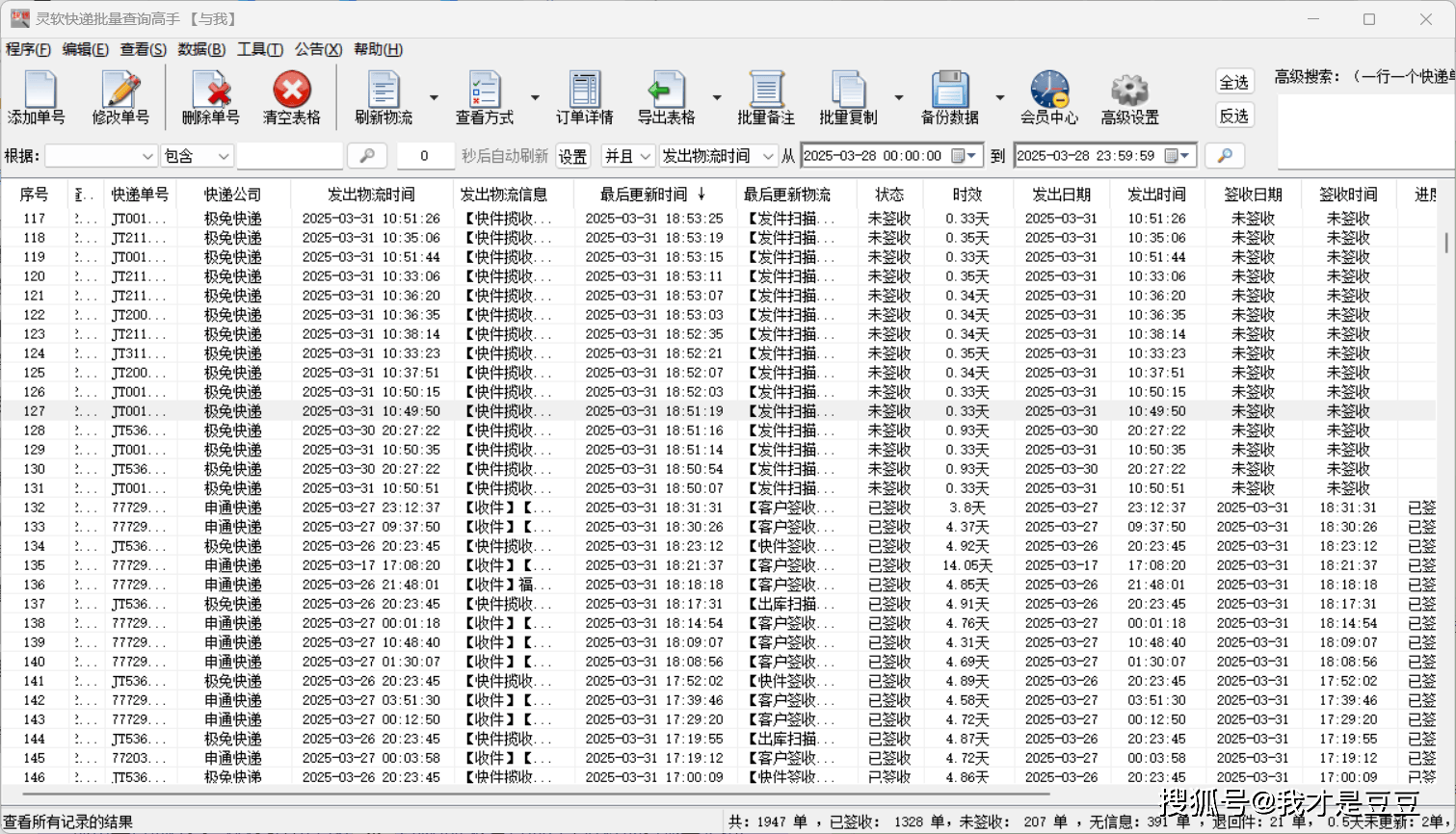1456x834 pixels.
Task: Click 2025-03-31 18:53:03 in row 122
Action: tap(654, 315)
